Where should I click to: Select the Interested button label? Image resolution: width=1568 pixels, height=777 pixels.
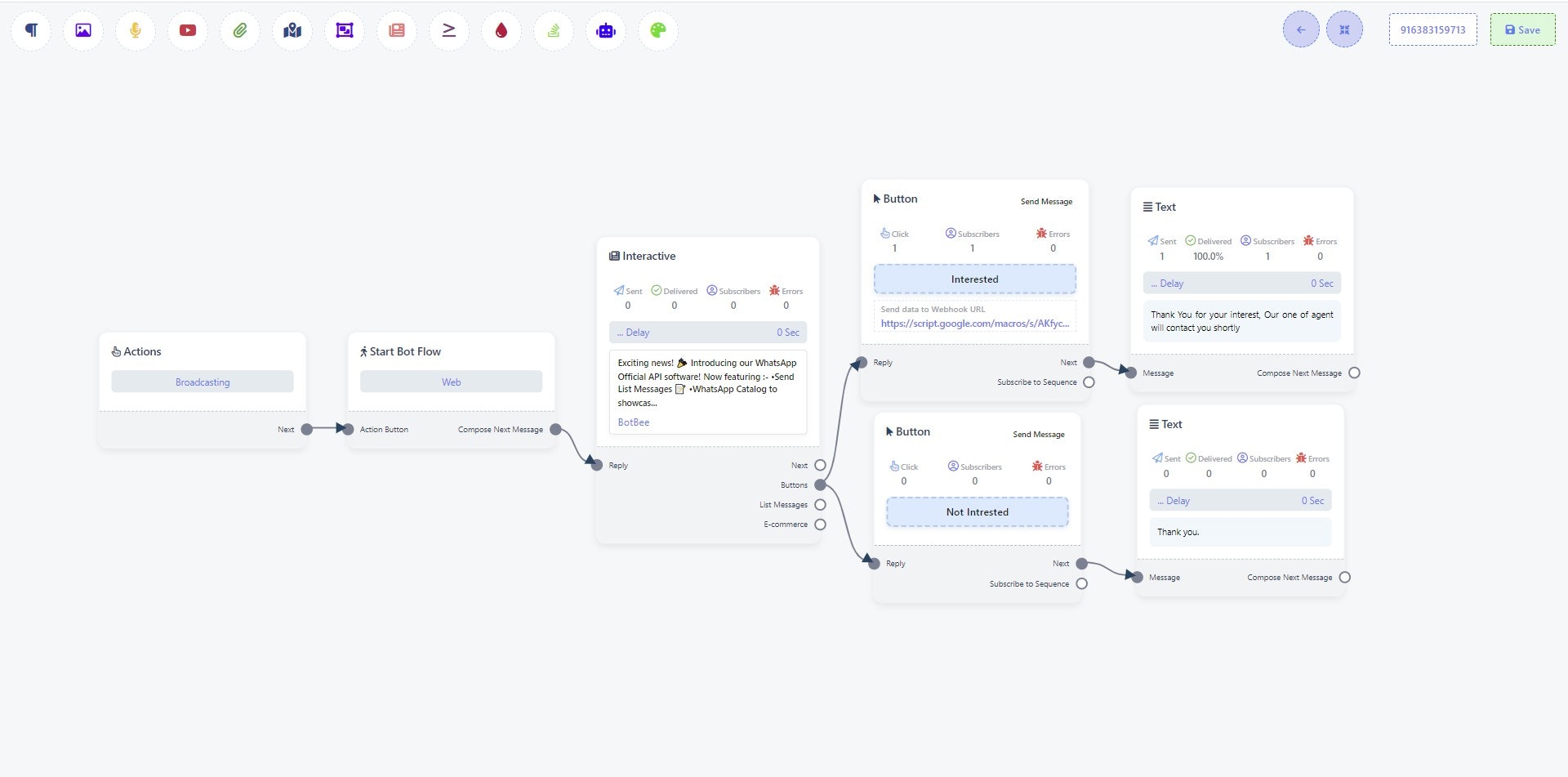pos(974,279)
